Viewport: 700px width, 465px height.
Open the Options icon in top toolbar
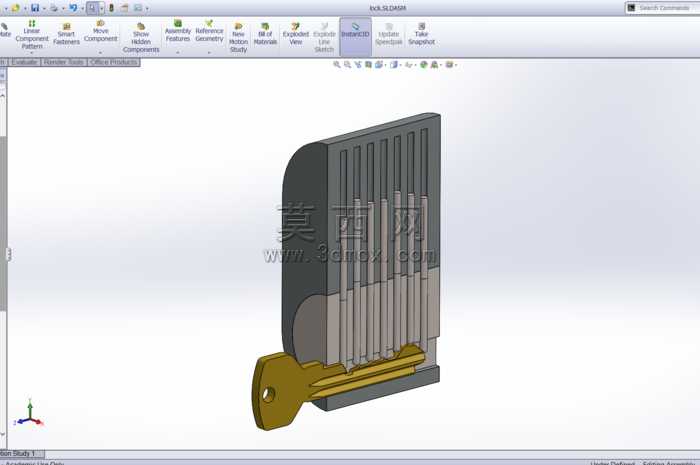pos(138,8)
